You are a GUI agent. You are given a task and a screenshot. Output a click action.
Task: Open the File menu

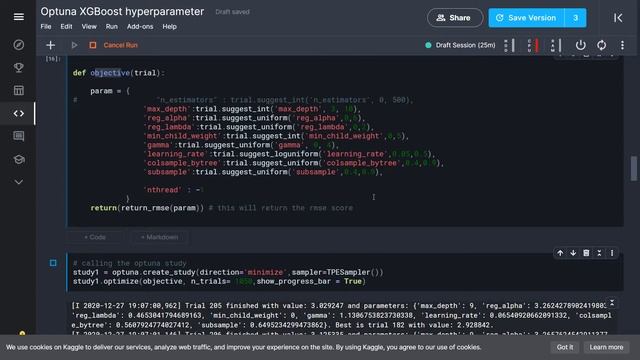coord(46,27)
